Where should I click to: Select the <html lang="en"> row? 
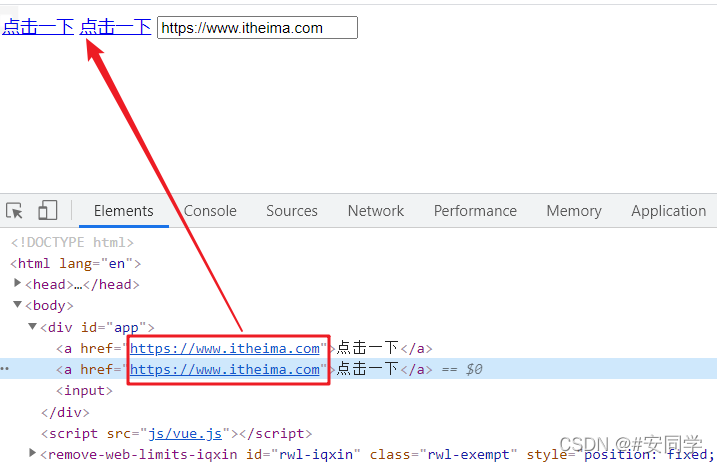(75, 264)
